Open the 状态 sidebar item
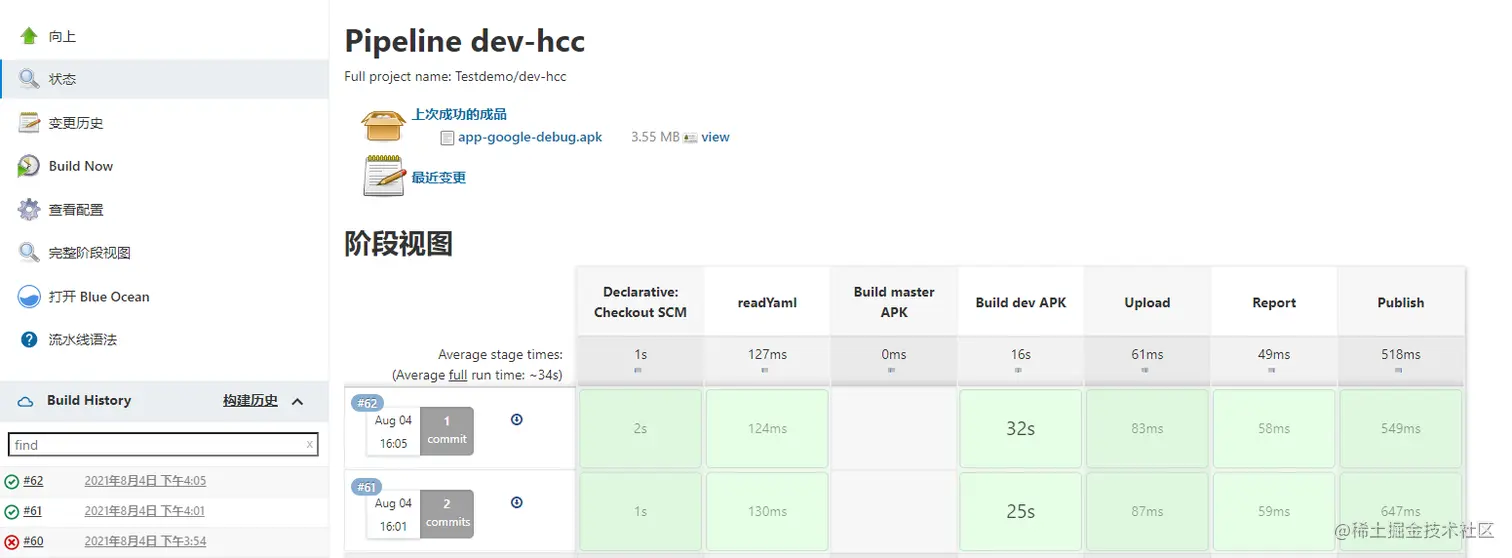1512x558 pixels. pyautogui.click(x=62, y=79)
